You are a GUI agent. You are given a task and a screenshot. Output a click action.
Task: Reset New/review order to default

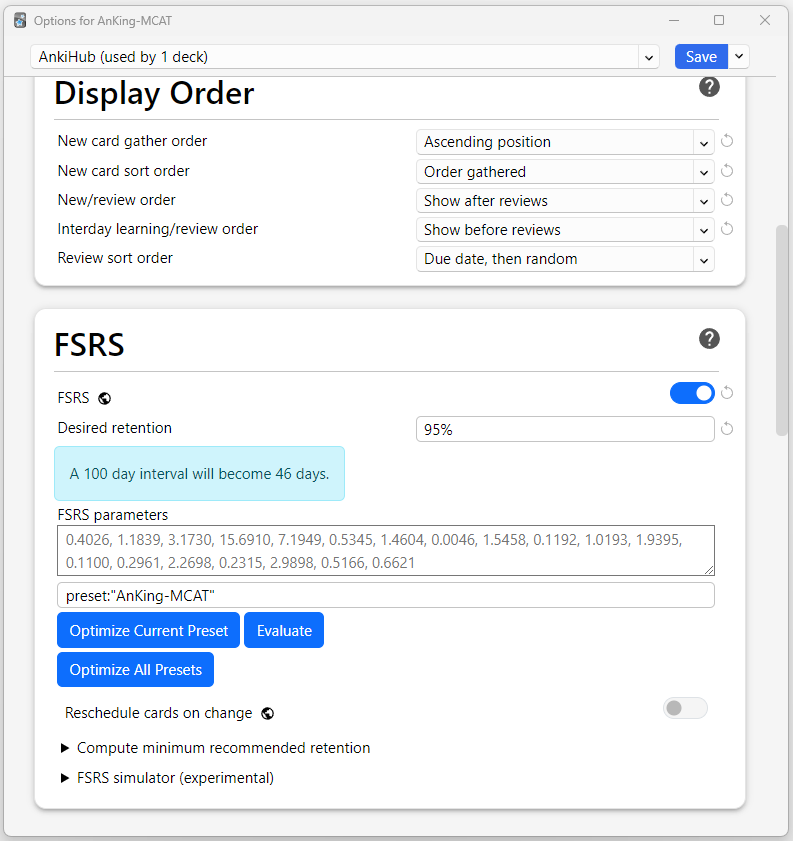(x=727, y=200)
